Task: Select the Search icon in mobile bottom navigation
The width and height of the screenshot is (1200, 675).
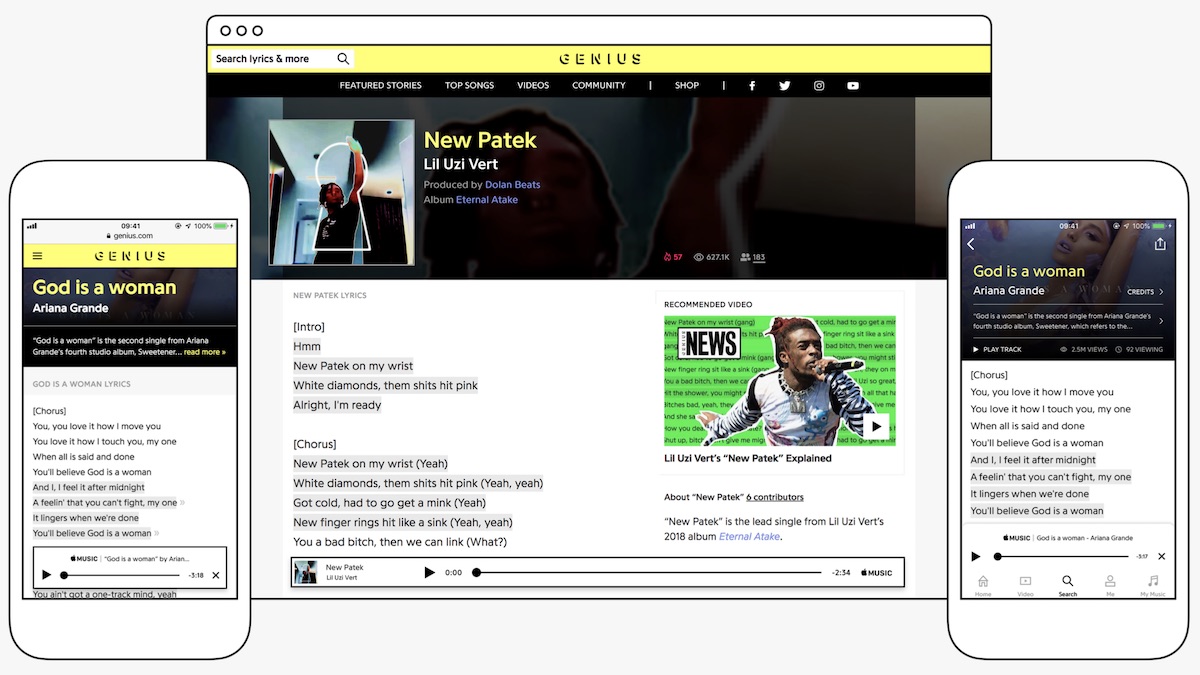Action: point(1067,585)
